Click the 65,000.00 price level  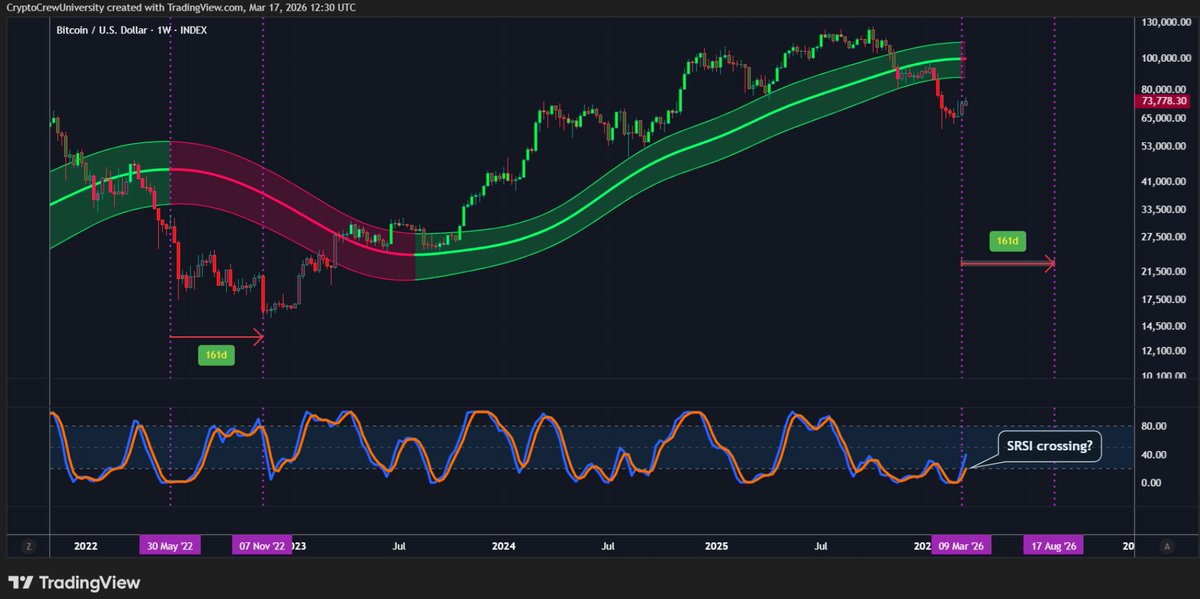click(1165, 118)
